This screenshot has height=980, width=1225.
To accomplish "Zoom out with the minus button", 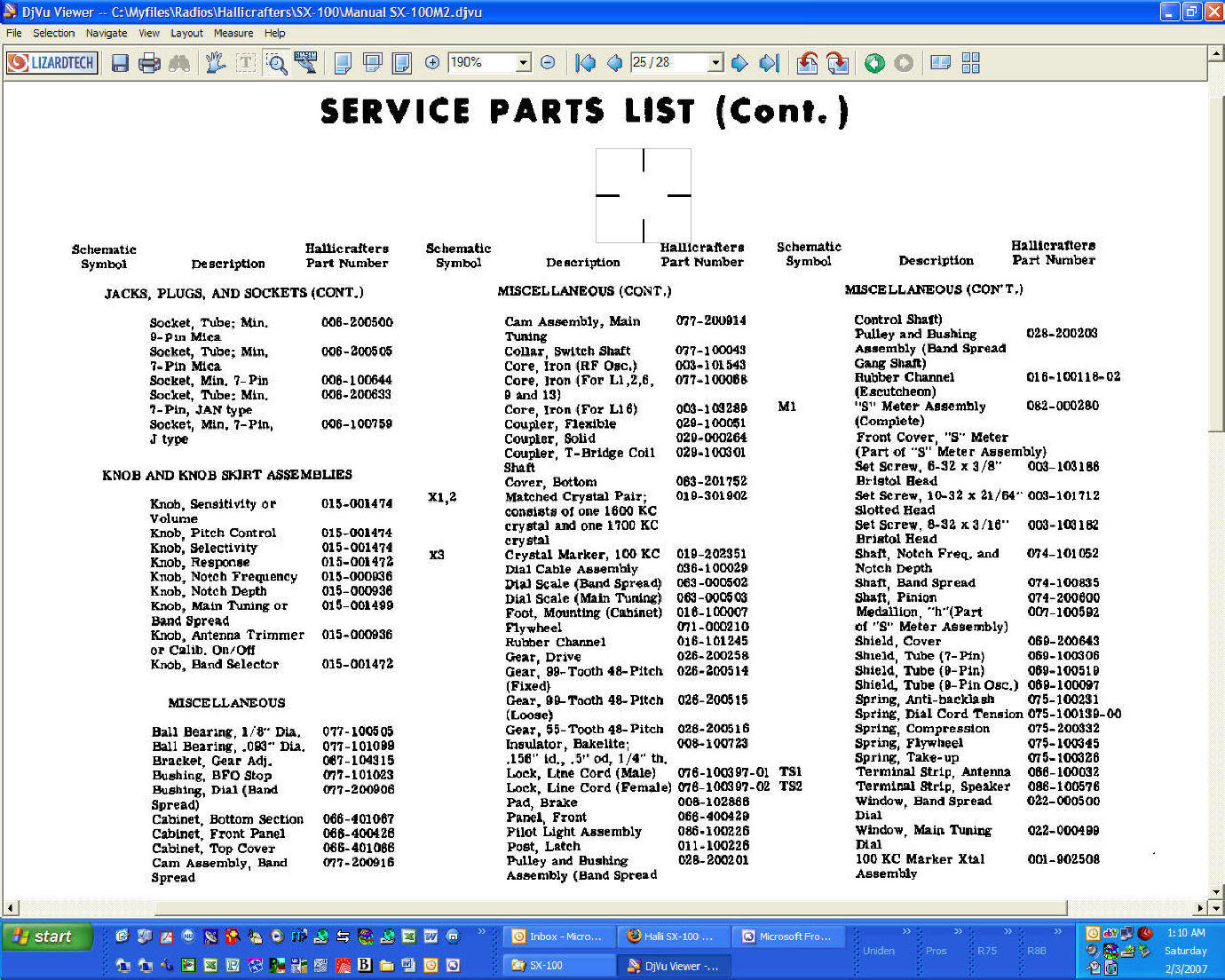I will tap(548, 62).
